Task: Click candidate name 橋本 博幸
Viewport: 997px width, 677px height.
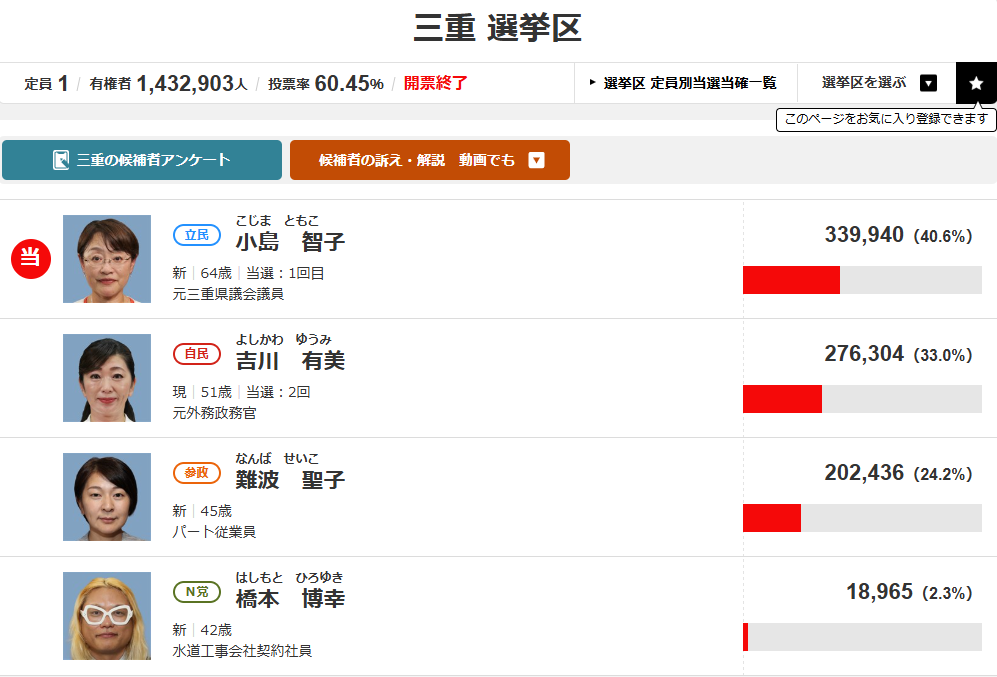Action: point(290,599)
